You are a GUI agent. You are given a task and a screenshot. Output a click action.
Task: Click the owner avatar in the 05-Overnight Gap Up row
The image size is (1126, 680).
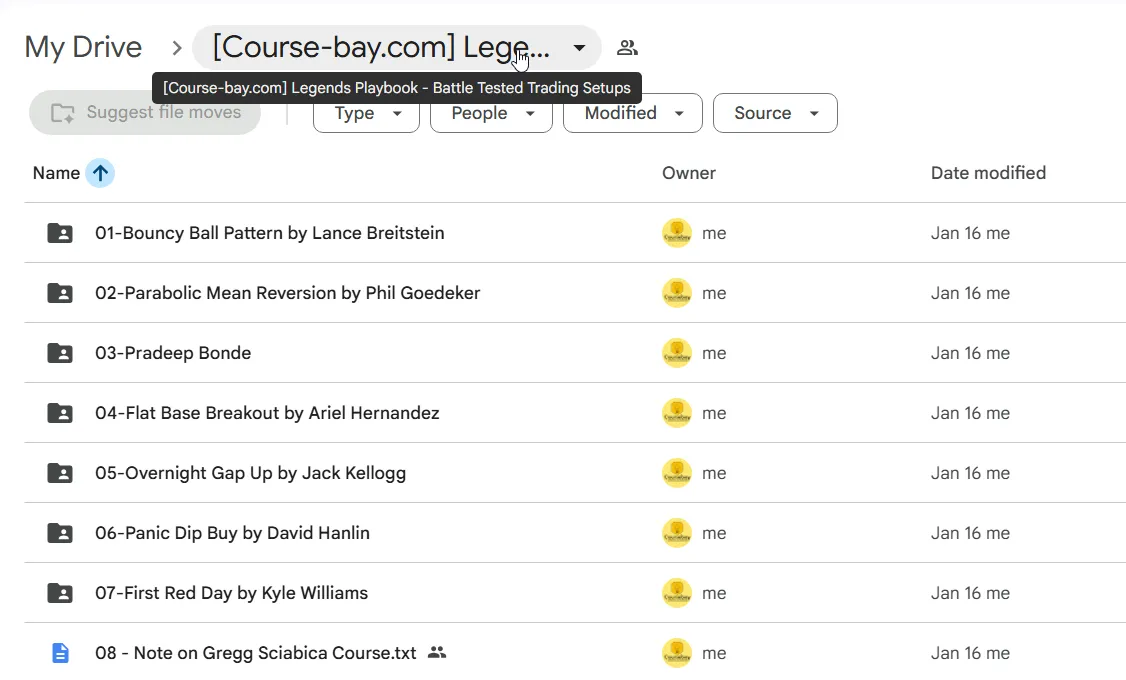676,473
